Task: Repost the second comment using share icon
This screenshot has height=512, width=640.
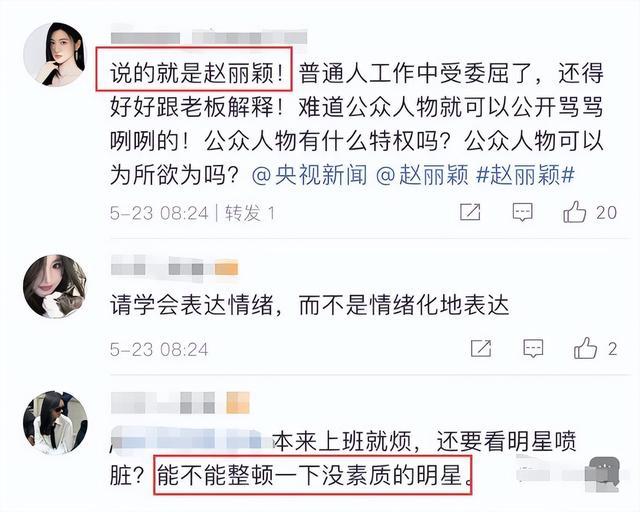Action: tap(481, 348)
